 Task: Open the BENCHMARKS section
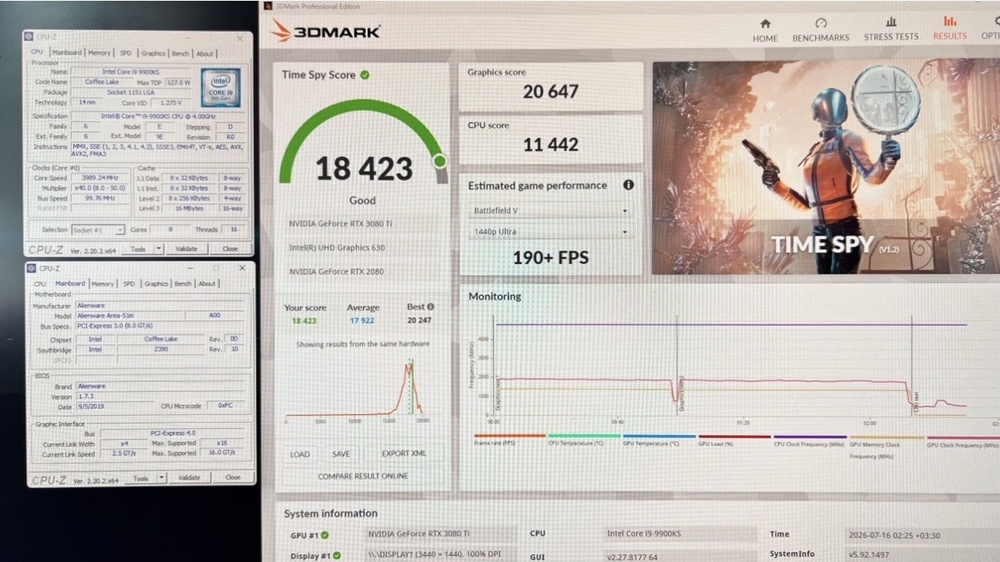coord(820,31)
